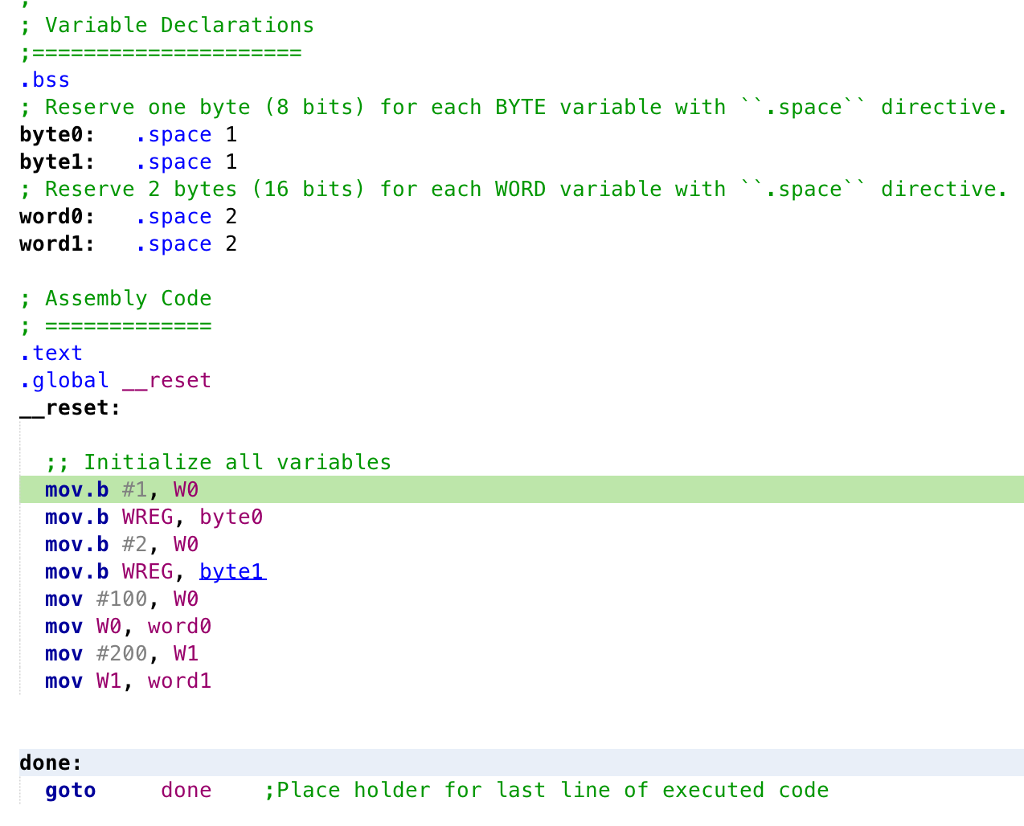The height and width of the screenshot is (826, 1024).
Task: Click the byte0: label declaration
Action: click(x=55, y=134)
